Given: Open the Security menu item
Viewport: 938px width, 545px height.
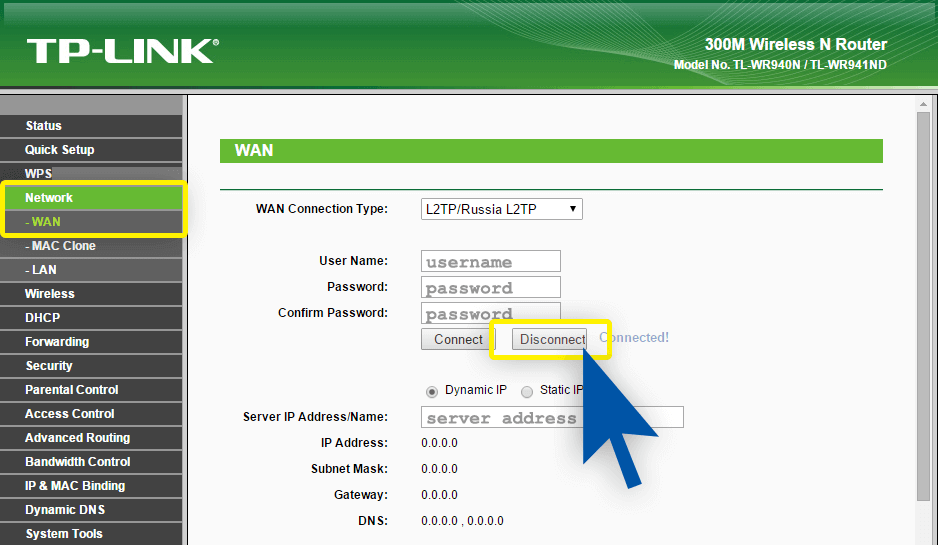Looking at the screenshot, I should click(91, 366).
